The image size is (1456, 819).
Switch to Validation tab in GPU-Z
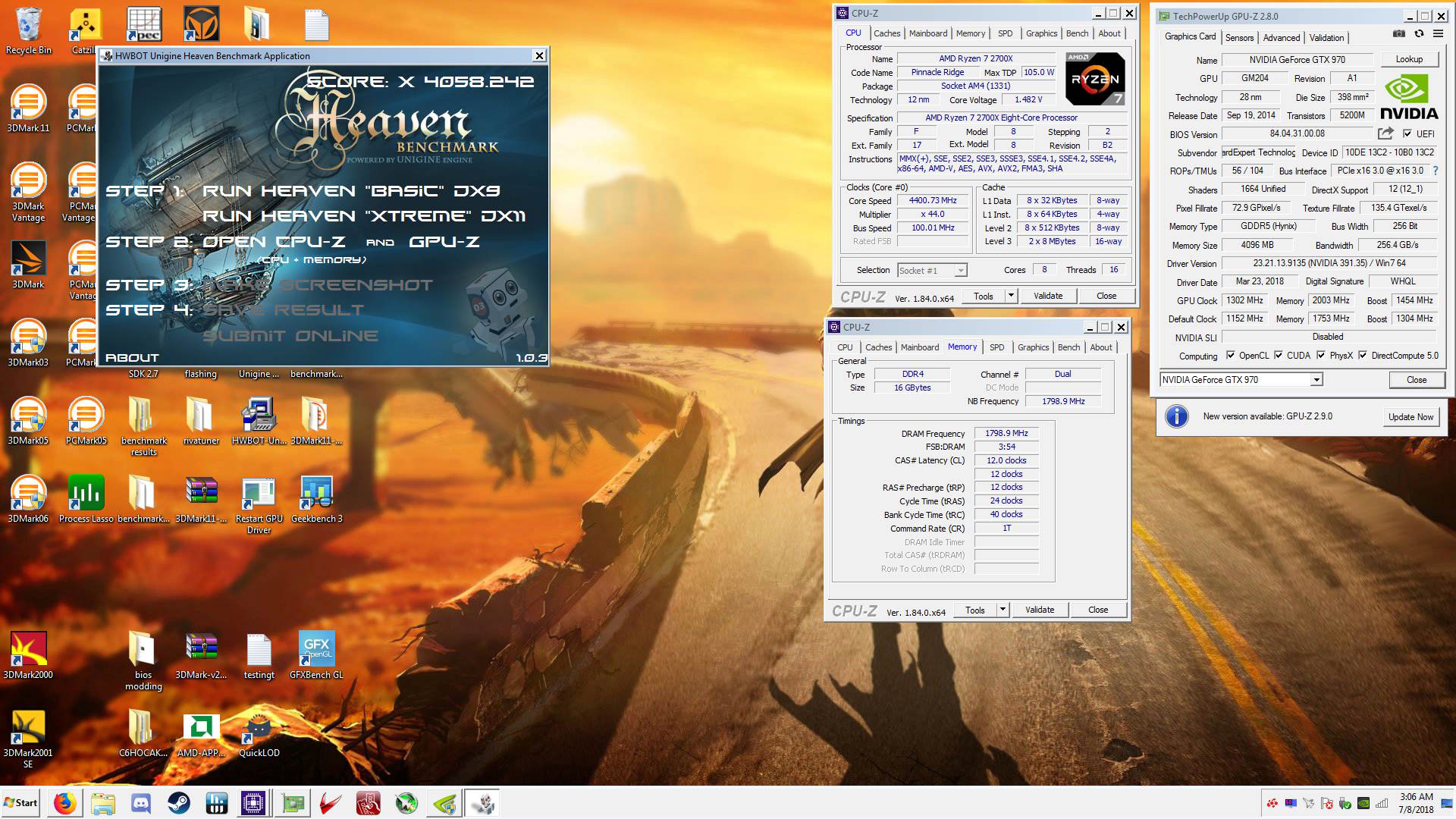[1326, 37]
